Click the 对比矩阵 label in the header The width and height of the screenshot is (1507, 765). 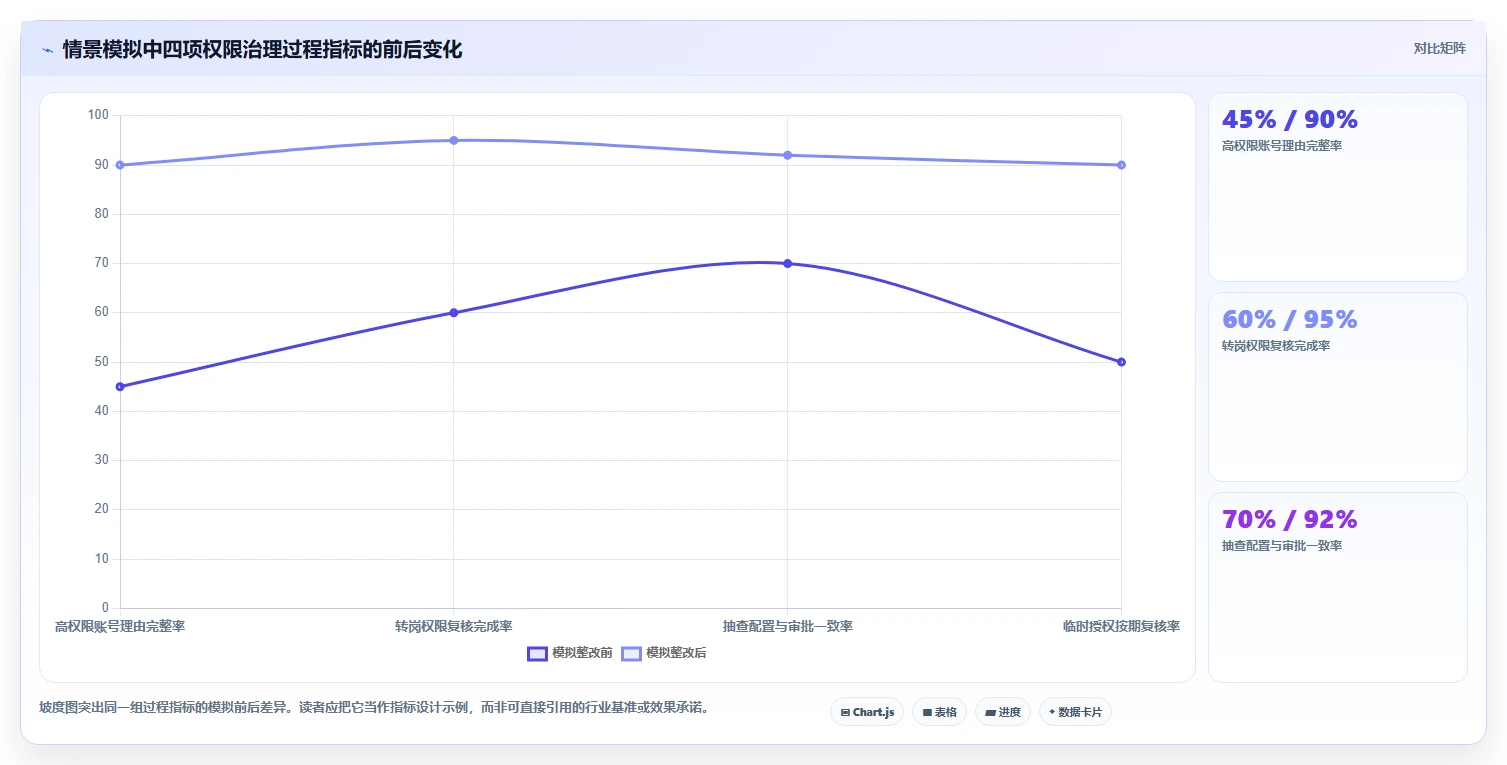(x=1439, y=49)
